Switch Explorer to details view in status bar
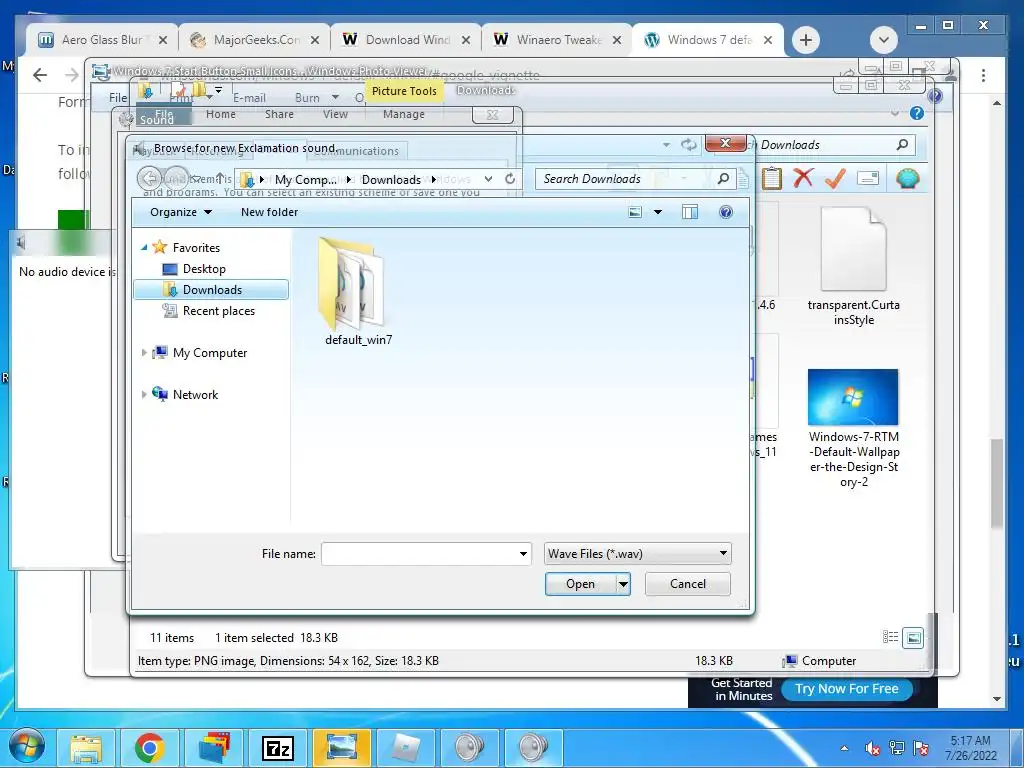 click(890, 637)
